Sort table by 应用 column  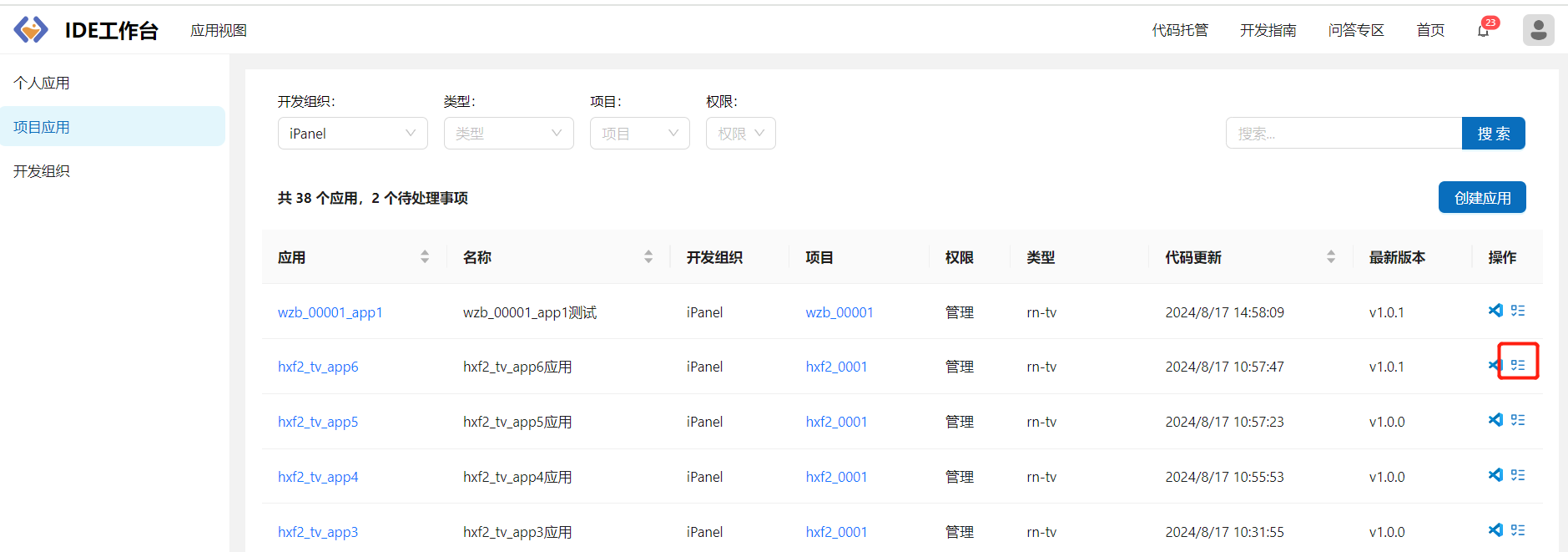pyautogui.click(x=425, y=257)
